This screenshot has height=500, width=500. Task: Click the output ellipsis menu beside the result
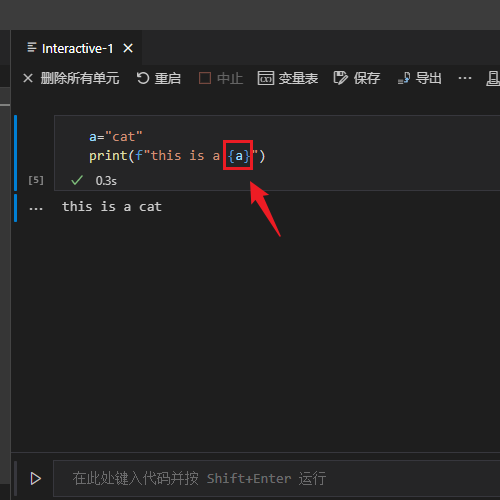click(36, 209)
